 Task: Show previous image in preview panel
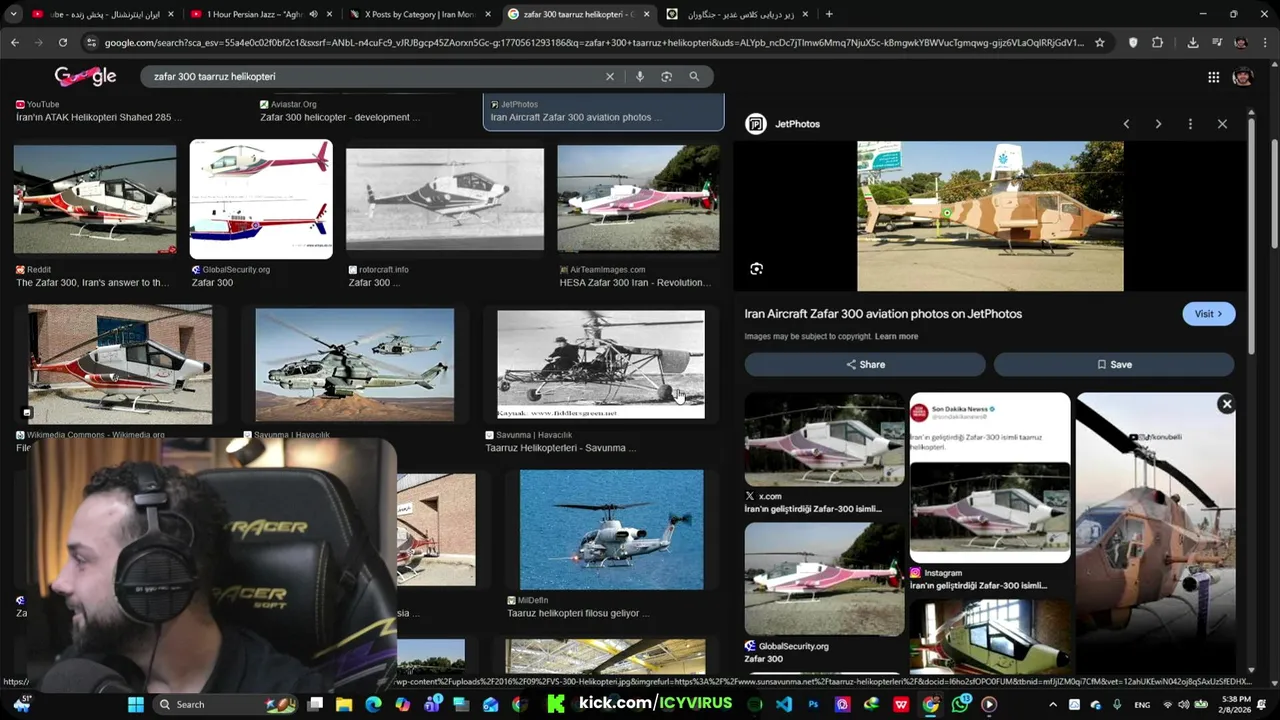click(x=1126, y=124)
